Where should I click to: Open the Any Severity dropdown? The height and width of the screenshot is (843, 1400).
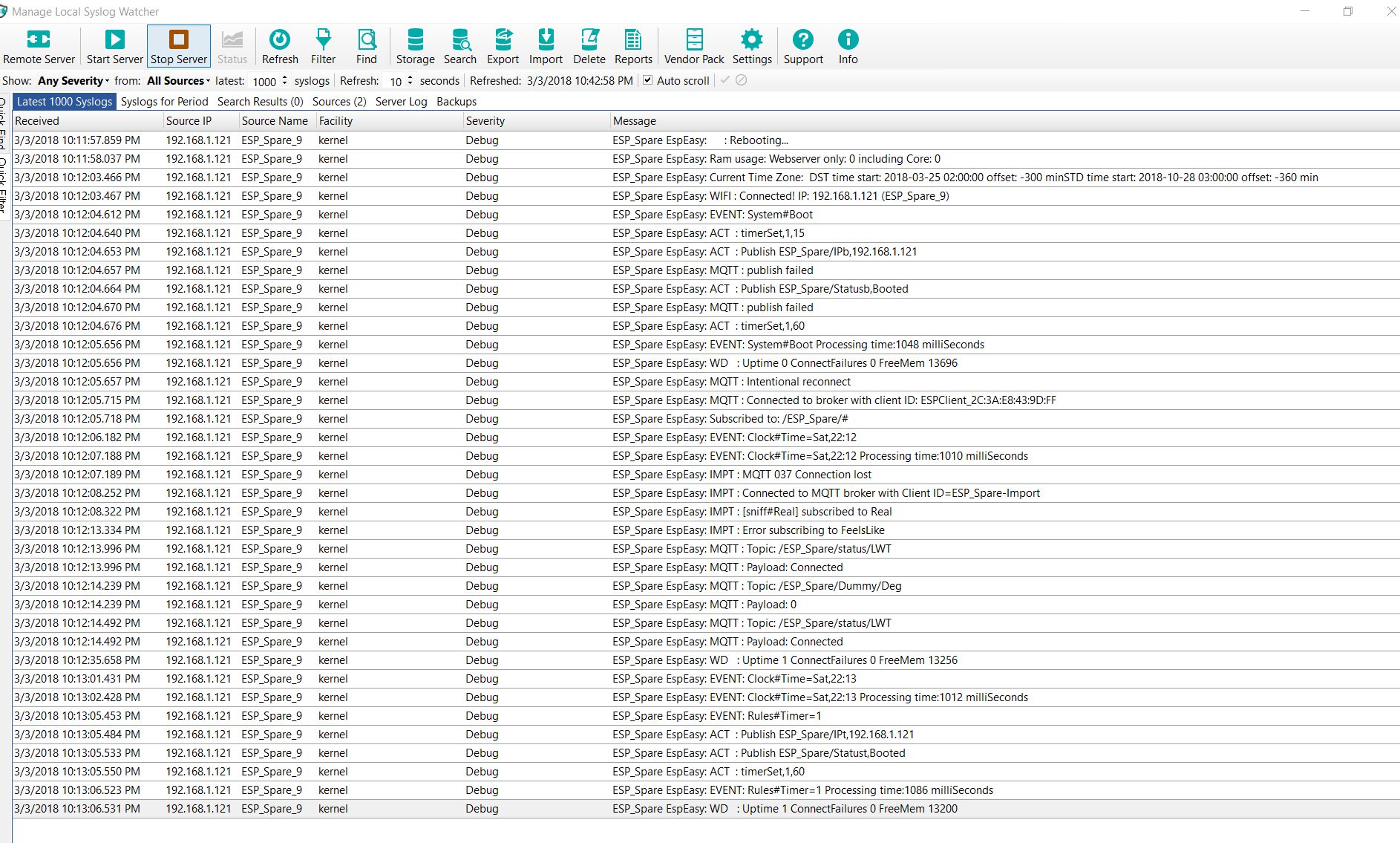coord(72,80)
